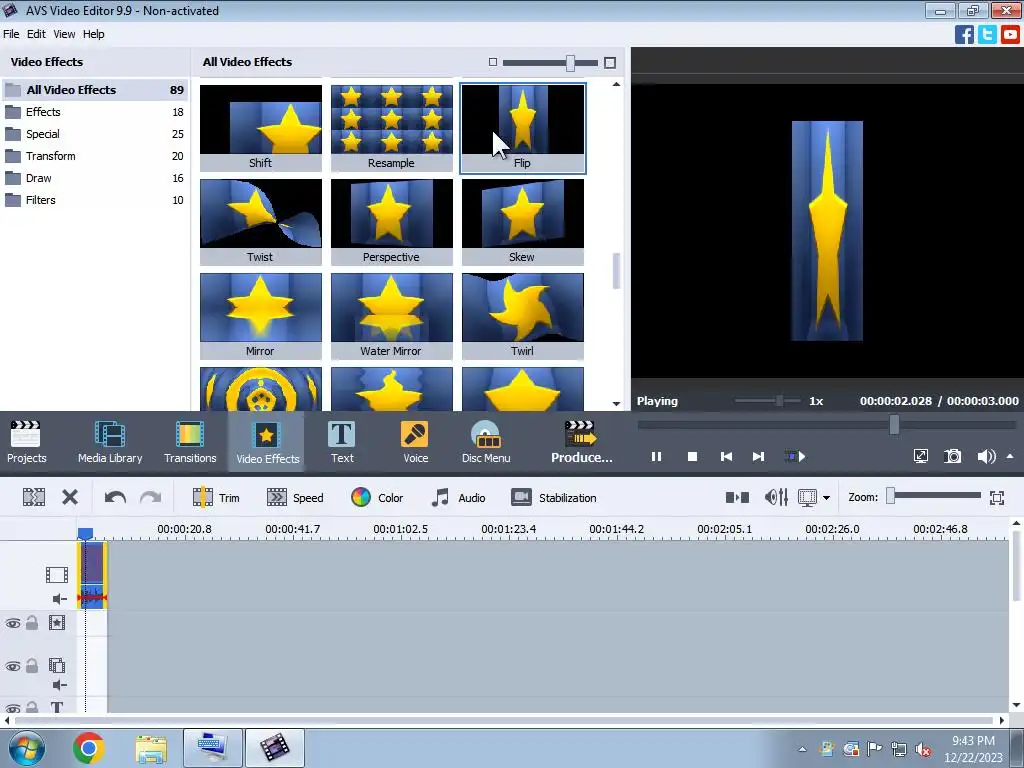The width and height of the screenshot is (1024, 768).
Task: Click the split clip icon
Action: (34, 498)
